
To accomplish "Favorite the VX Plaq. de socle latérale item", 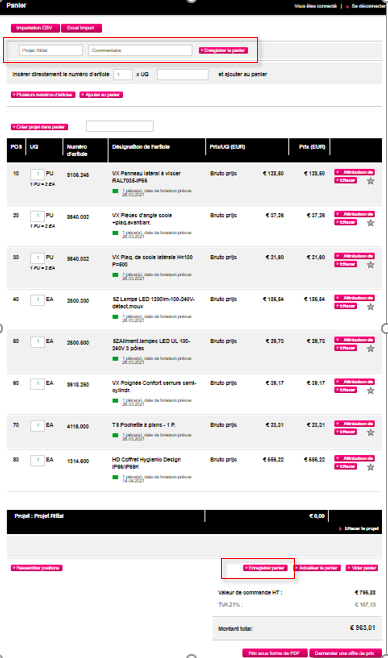I will 370,265.
